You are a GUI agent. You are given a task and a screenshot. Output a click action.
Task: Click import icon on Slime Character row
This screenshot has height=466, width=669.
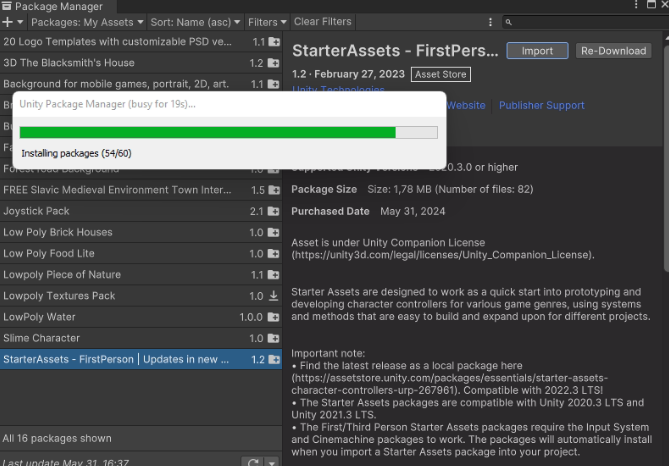pyautogui.click(x=273, y=338)
